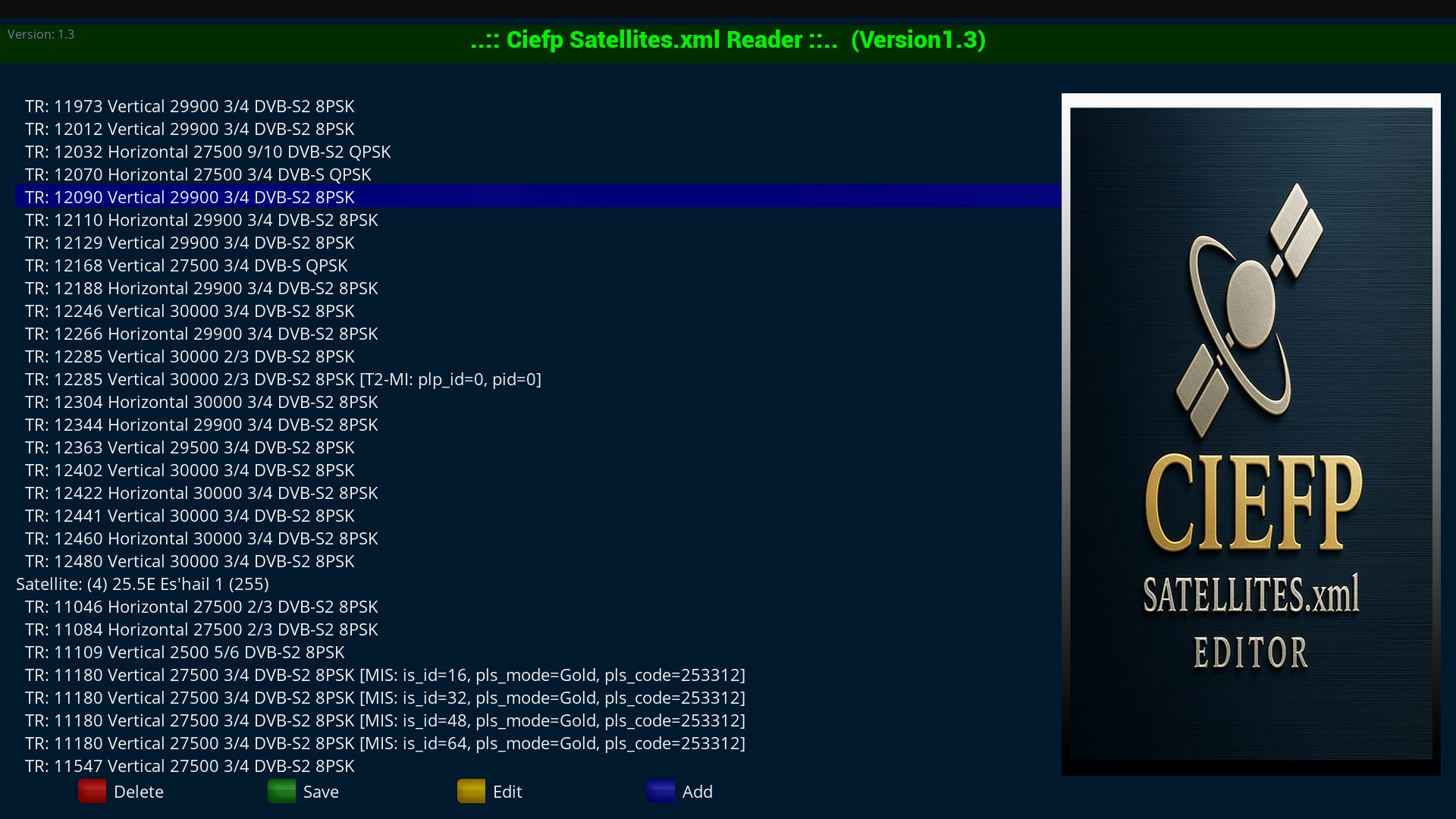Image resolution: width=1456 pixels, height=819 pixels.
Task: Click the yellow Edit color button
Action: (471, 791)
